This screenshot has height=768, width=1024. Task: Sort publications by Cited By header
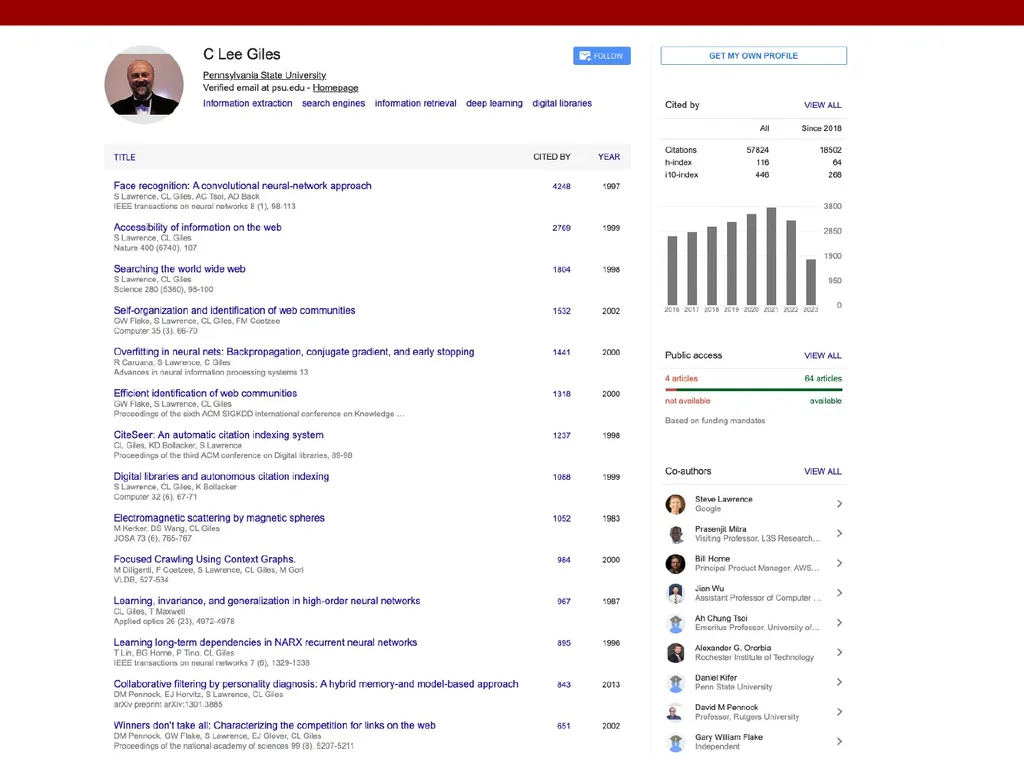[552, 157]
